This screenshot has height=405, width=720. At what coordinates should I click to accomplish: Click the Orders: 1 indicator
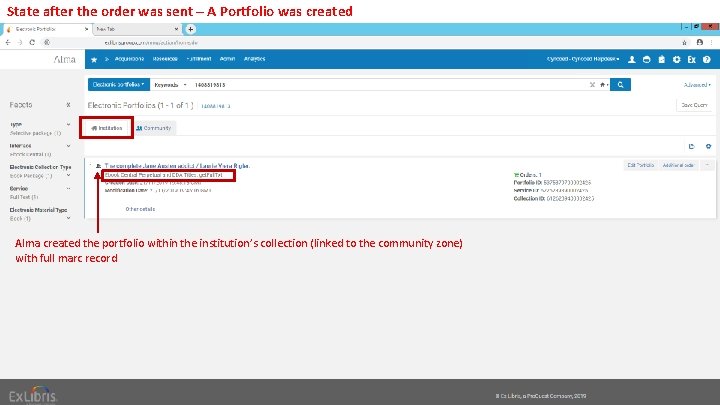tap(527, 175)
